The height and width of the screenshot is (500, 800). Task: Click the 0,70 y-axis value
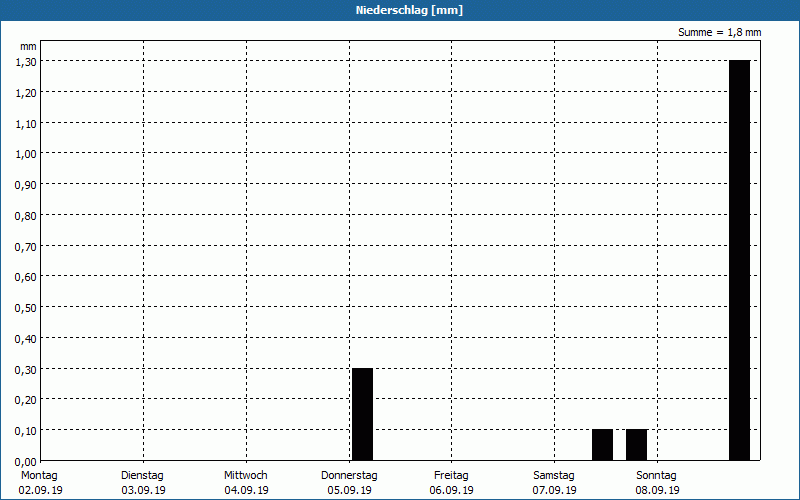[x=26, y=246]
